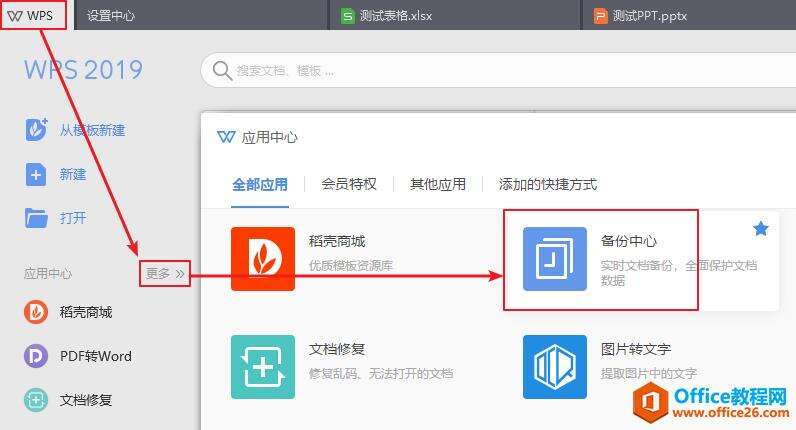This screenshot has width=796, height=430.
Task: Open 图片转文字 title in app panel
Action: pos(636,349)
